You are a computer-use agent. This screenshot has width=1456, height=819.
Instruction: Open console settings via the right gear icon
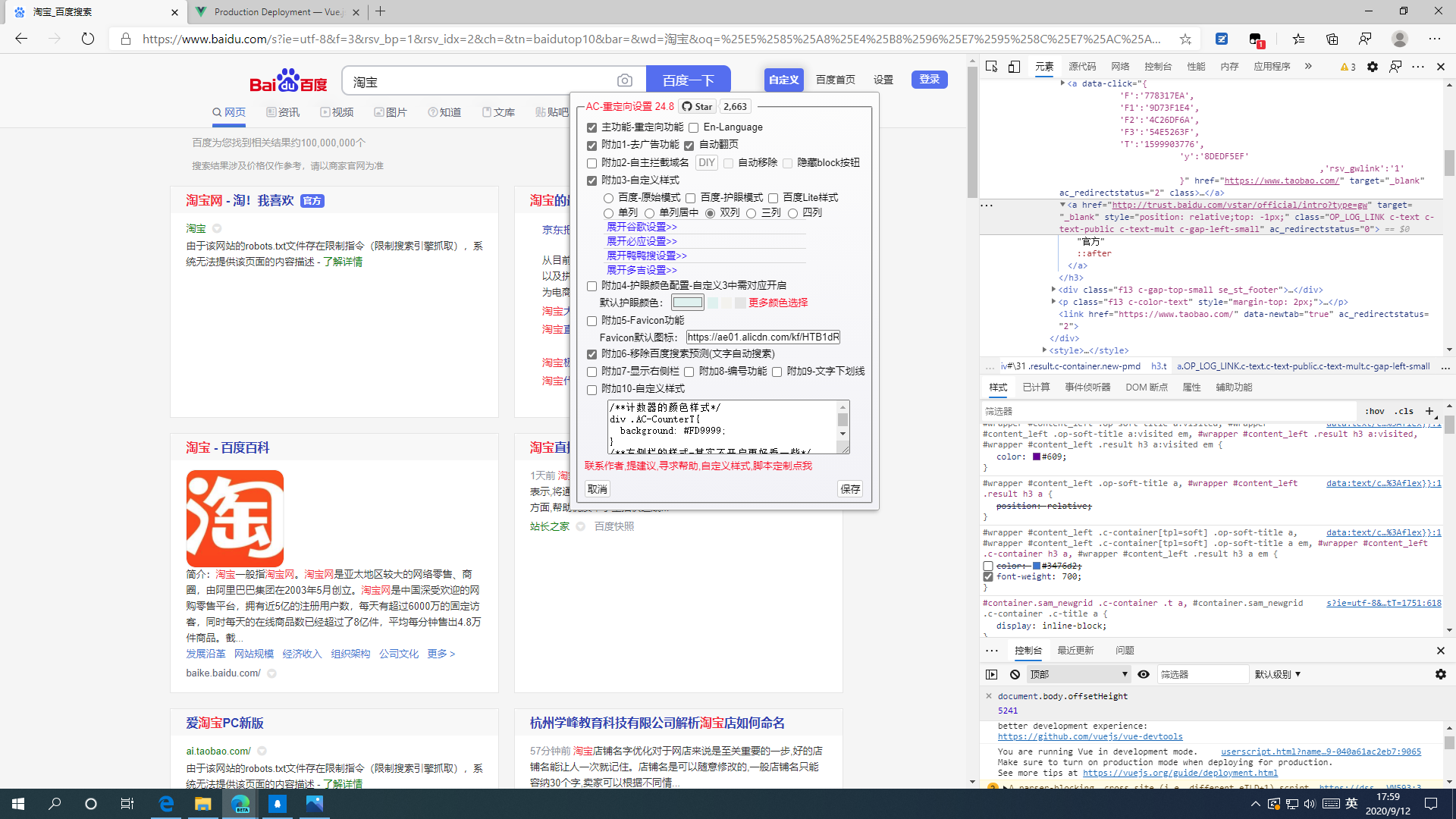(1439, 674)
